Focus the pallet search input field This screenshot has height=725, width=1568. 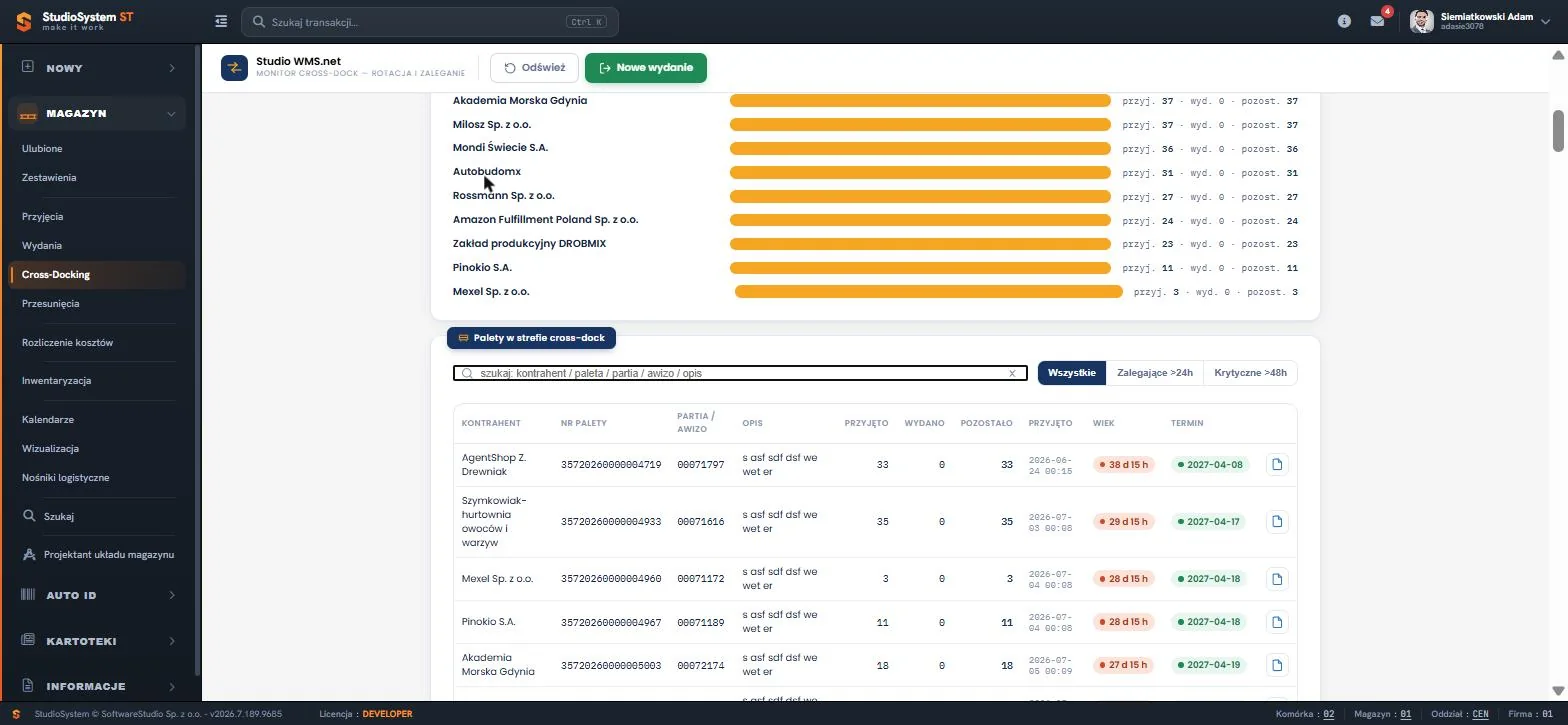click(740, 373)
